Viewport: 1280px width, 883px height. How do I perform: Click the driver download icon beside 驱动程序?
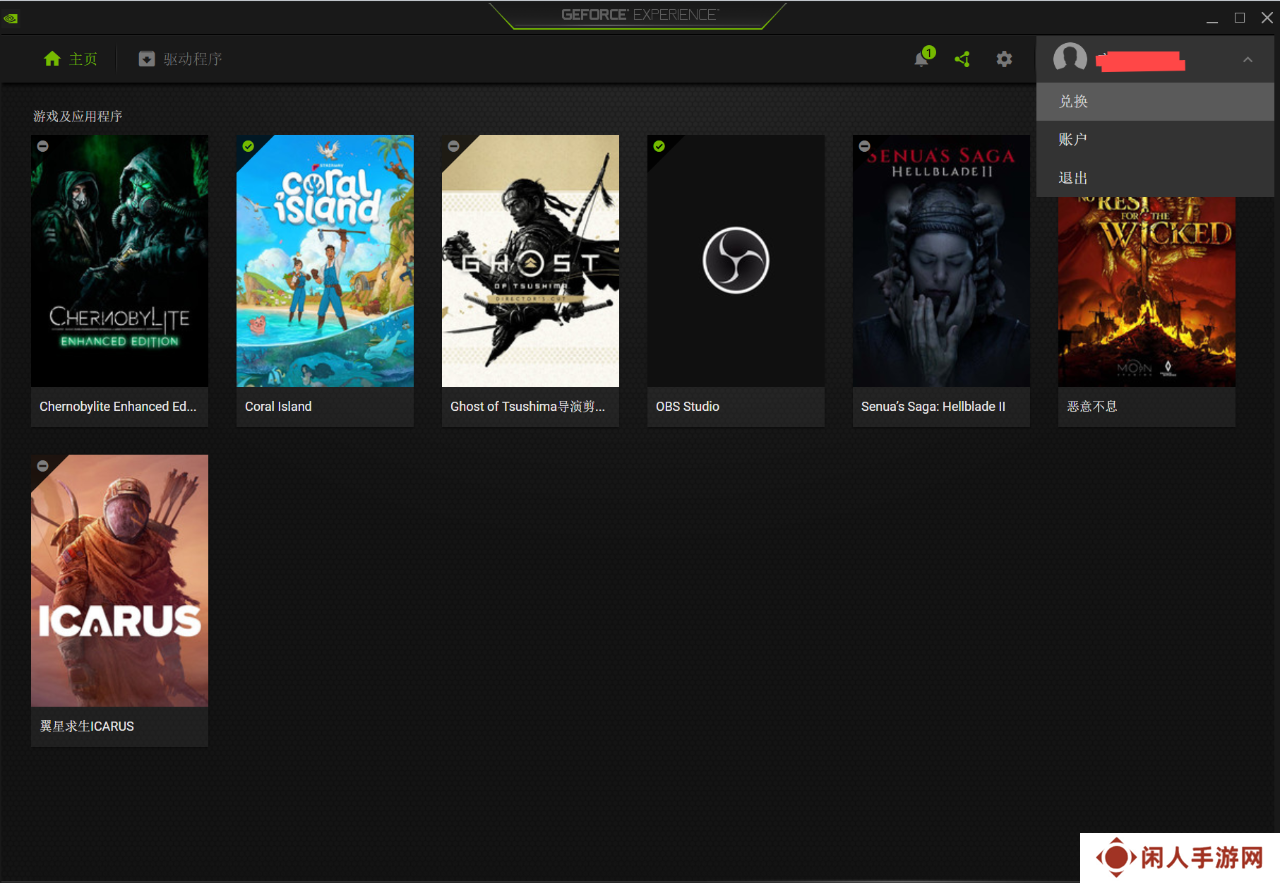click(x=147, y=59)
